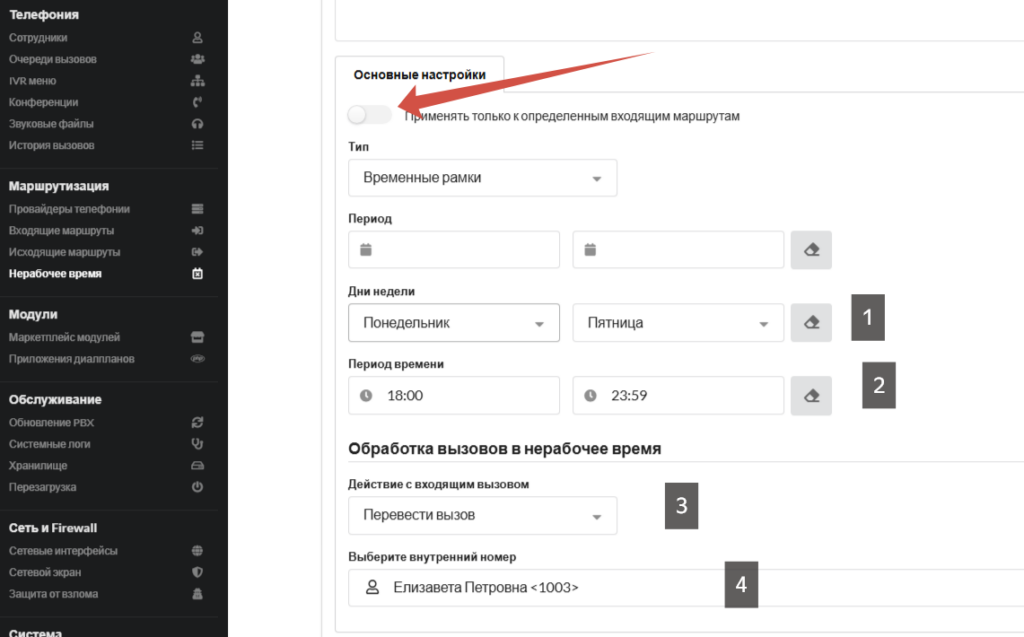The width and height of the screenshot is (1024, 637).
Task: Click the phone icon beside Конференции
Action: click(197, 103)
